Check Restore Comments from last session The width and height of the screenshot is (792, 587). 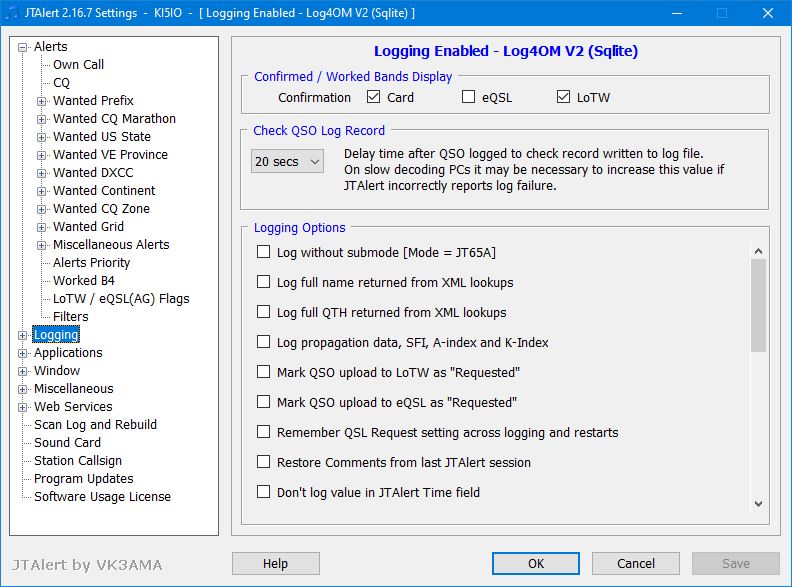click(263, 462)
